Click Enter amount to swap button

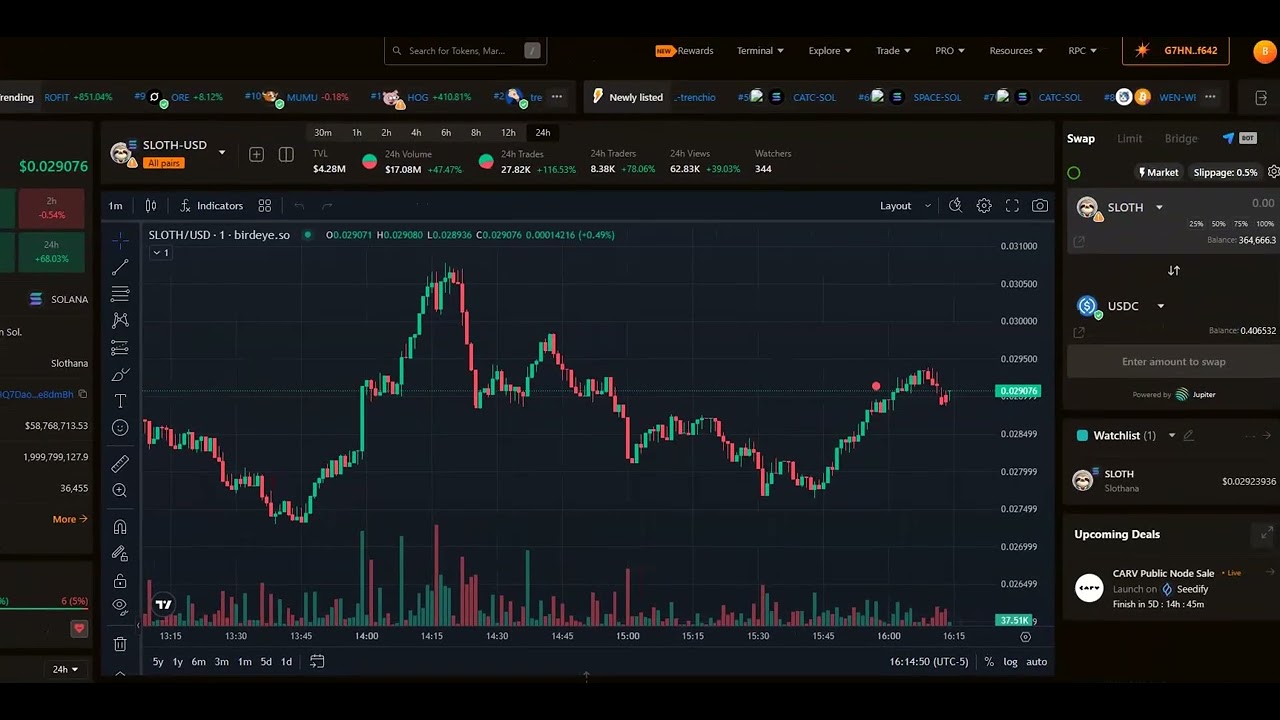pyautogui.click(x=1173, y=362)
